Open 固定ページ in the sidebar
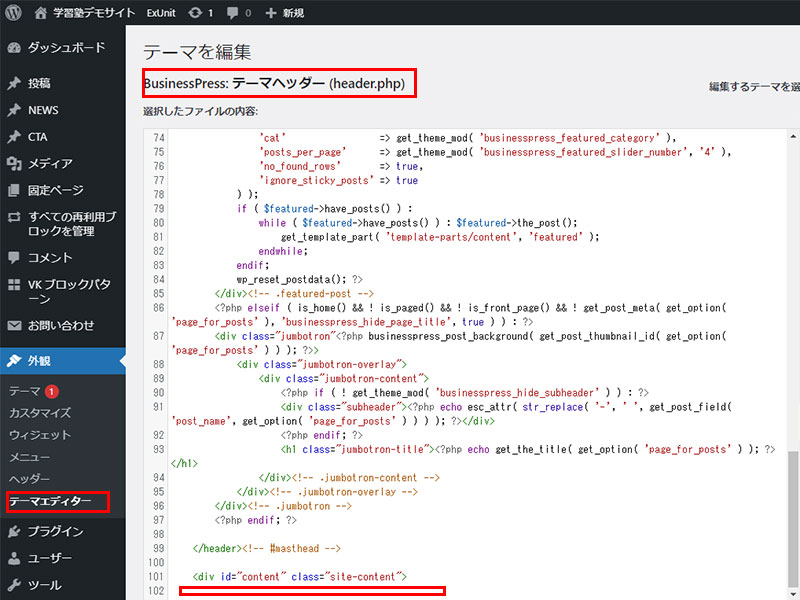The image size is (800, 600). pyautogui.click(x=54, y=190)
